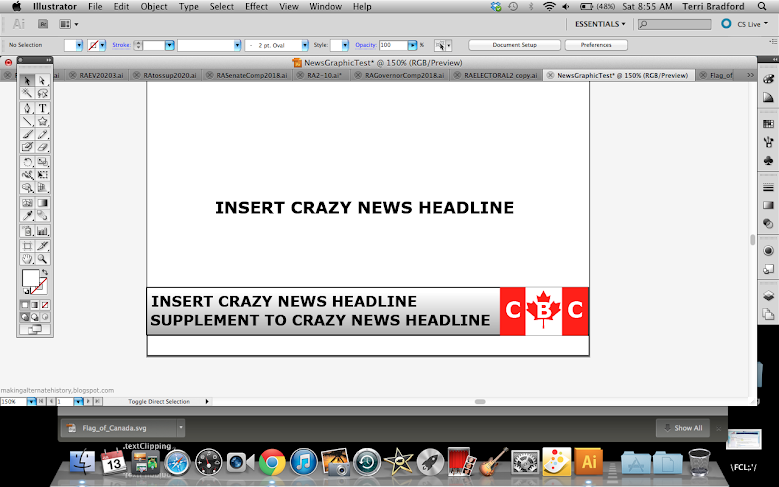Open the CS Live dropdown
Image resolution: width=779 pixels, height=487 pixels.
pos(752,24)
